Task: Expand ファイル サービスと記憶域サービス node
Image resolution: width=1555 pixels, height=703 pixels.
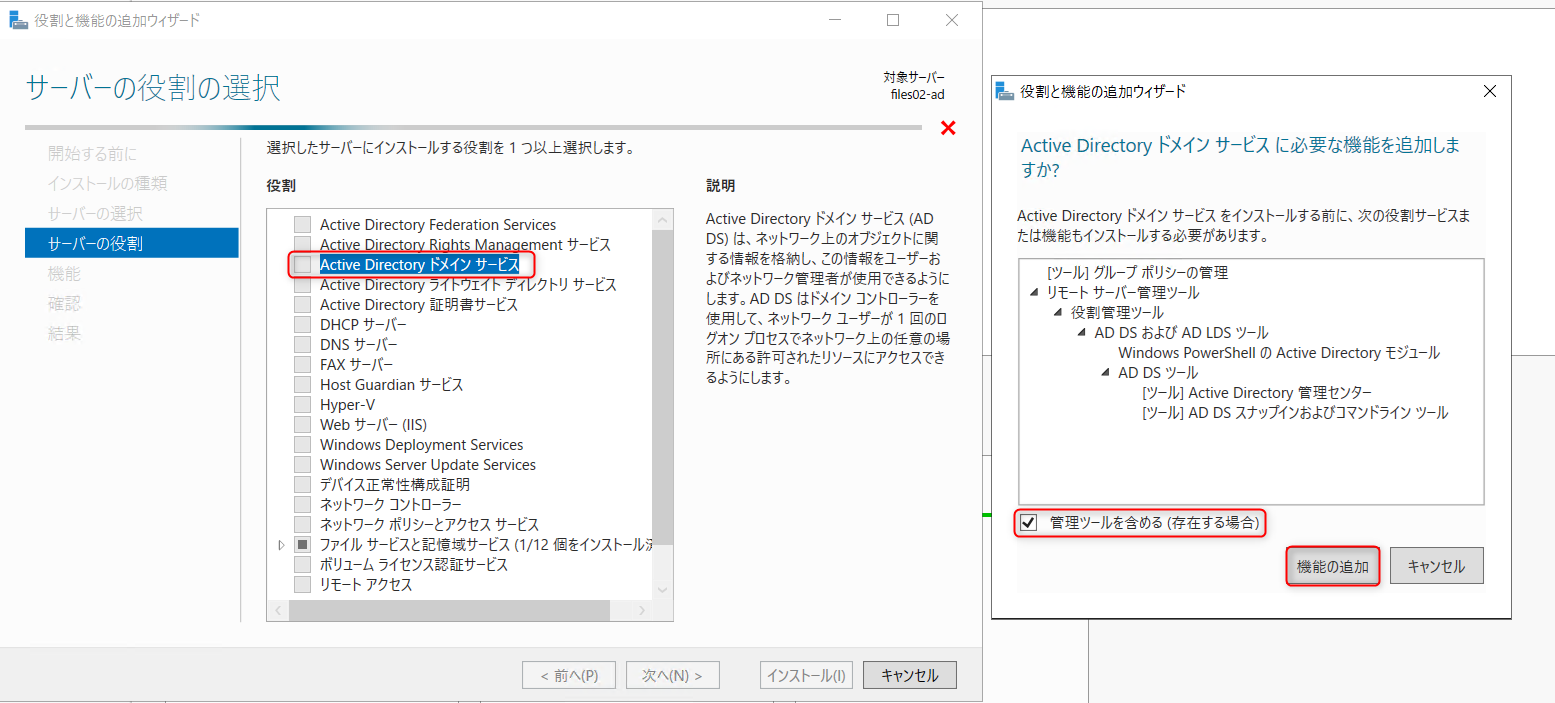Action: click(x=281, y=545)
